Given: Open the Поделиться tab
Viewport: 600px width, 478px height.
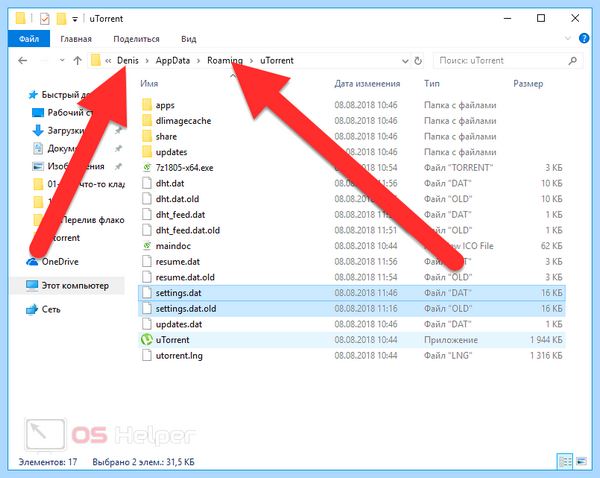Looking at the screenshot, I should click(x=136, y=39).
